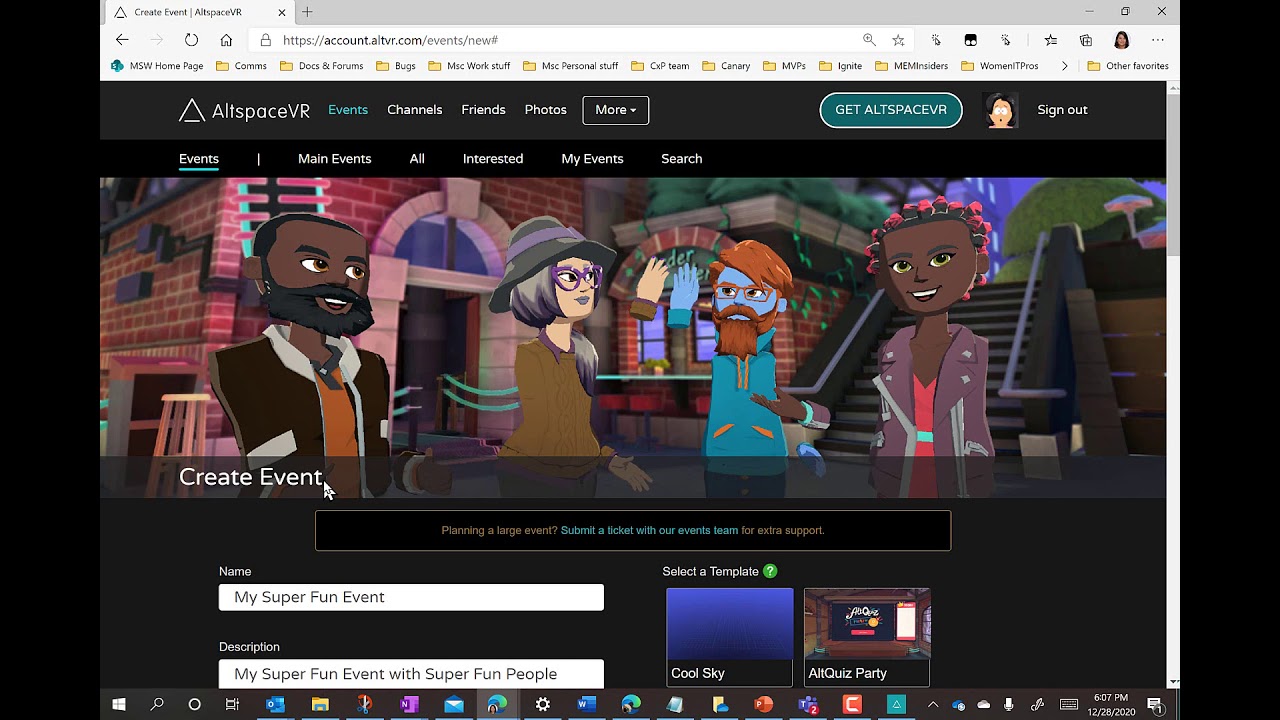The height and width of the screenshot is (720, 1280).
Task: Open Windows Settings gear in taskbar
Action: [x=542, y=705]
